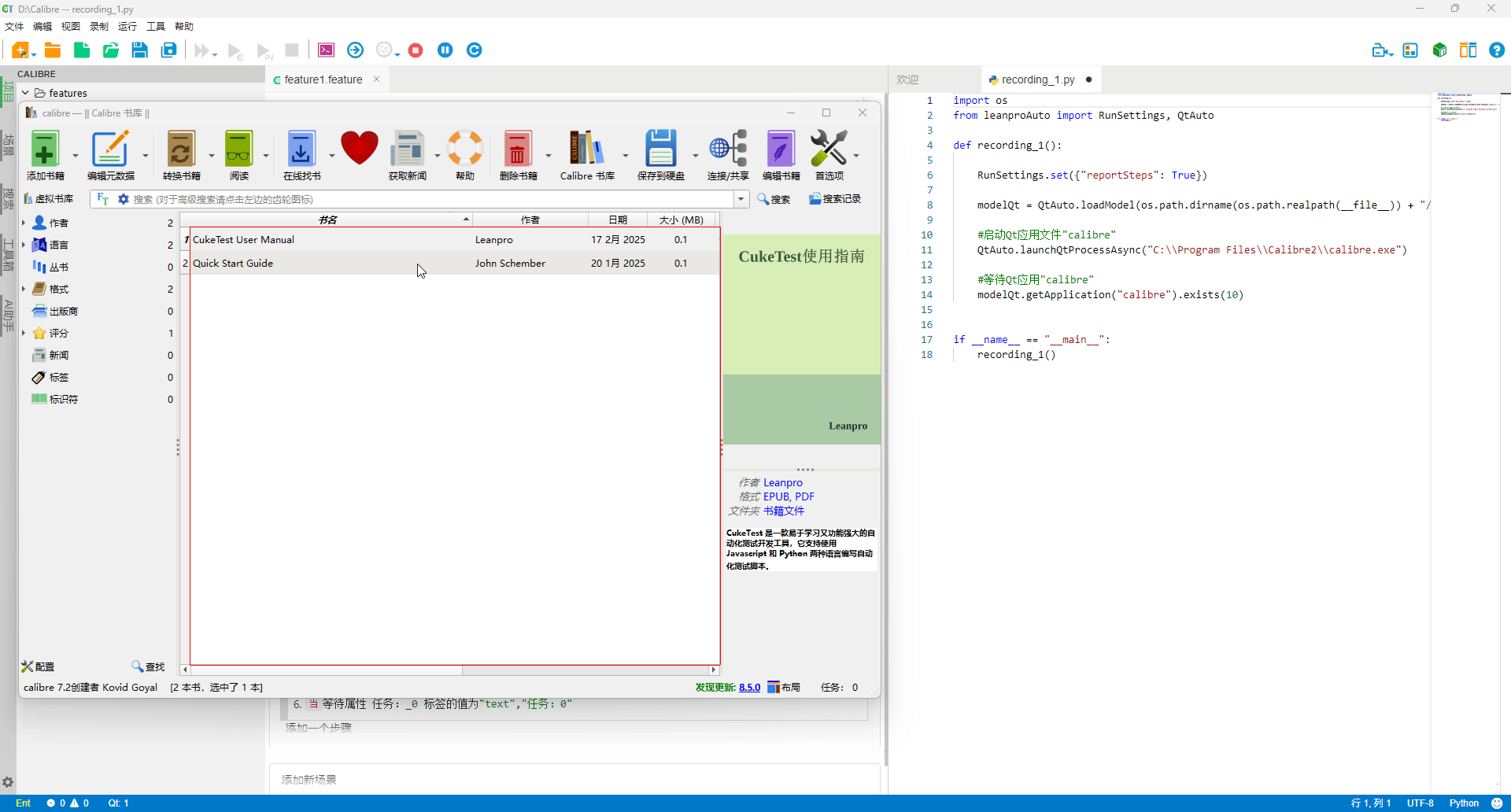Open the 编辑元数据 dropdown arrow
1511x812 pixels.
click(x=146, y=156)
